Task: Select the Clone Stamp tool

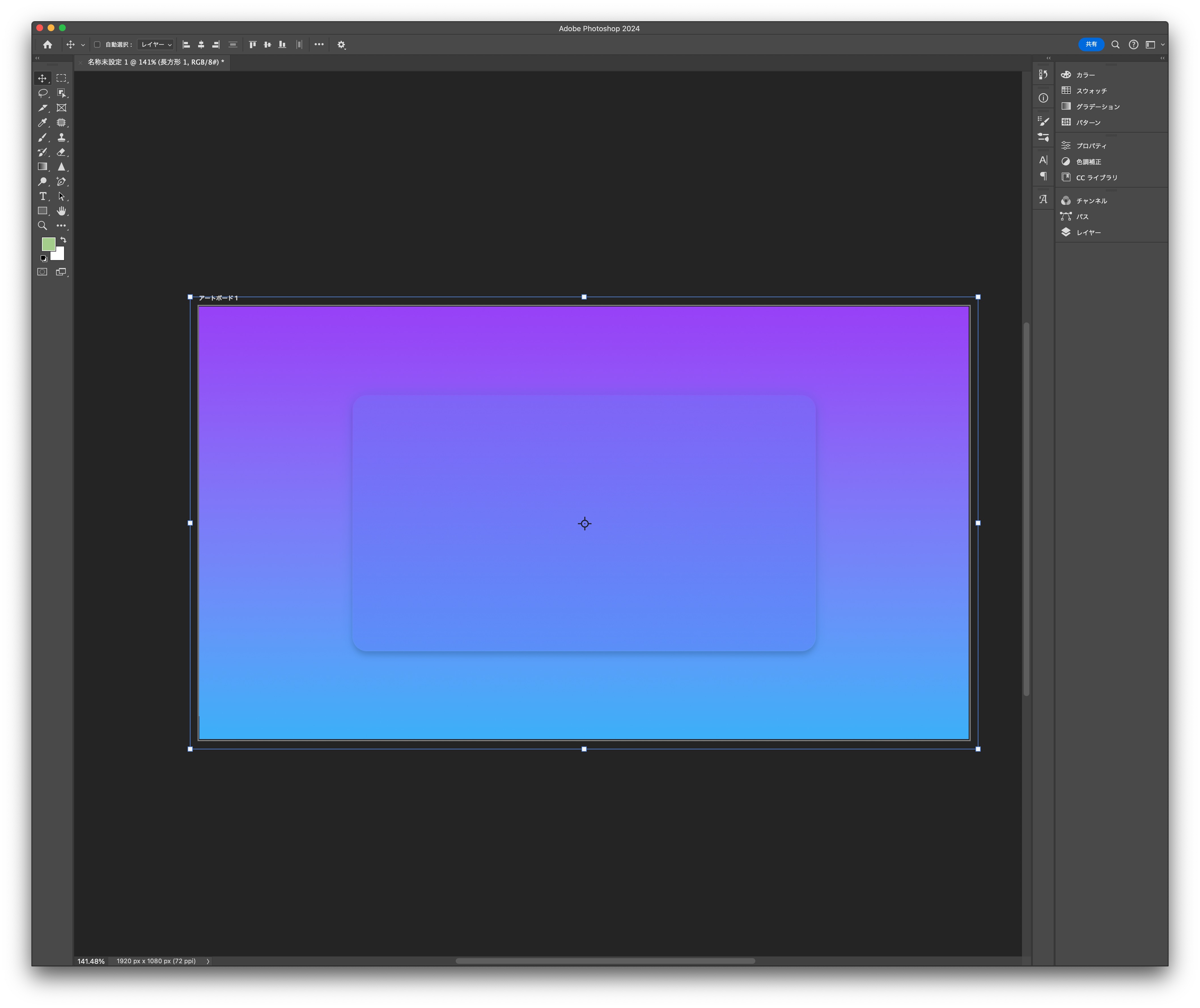Action: pyautogui.click(x=61, y=138)
